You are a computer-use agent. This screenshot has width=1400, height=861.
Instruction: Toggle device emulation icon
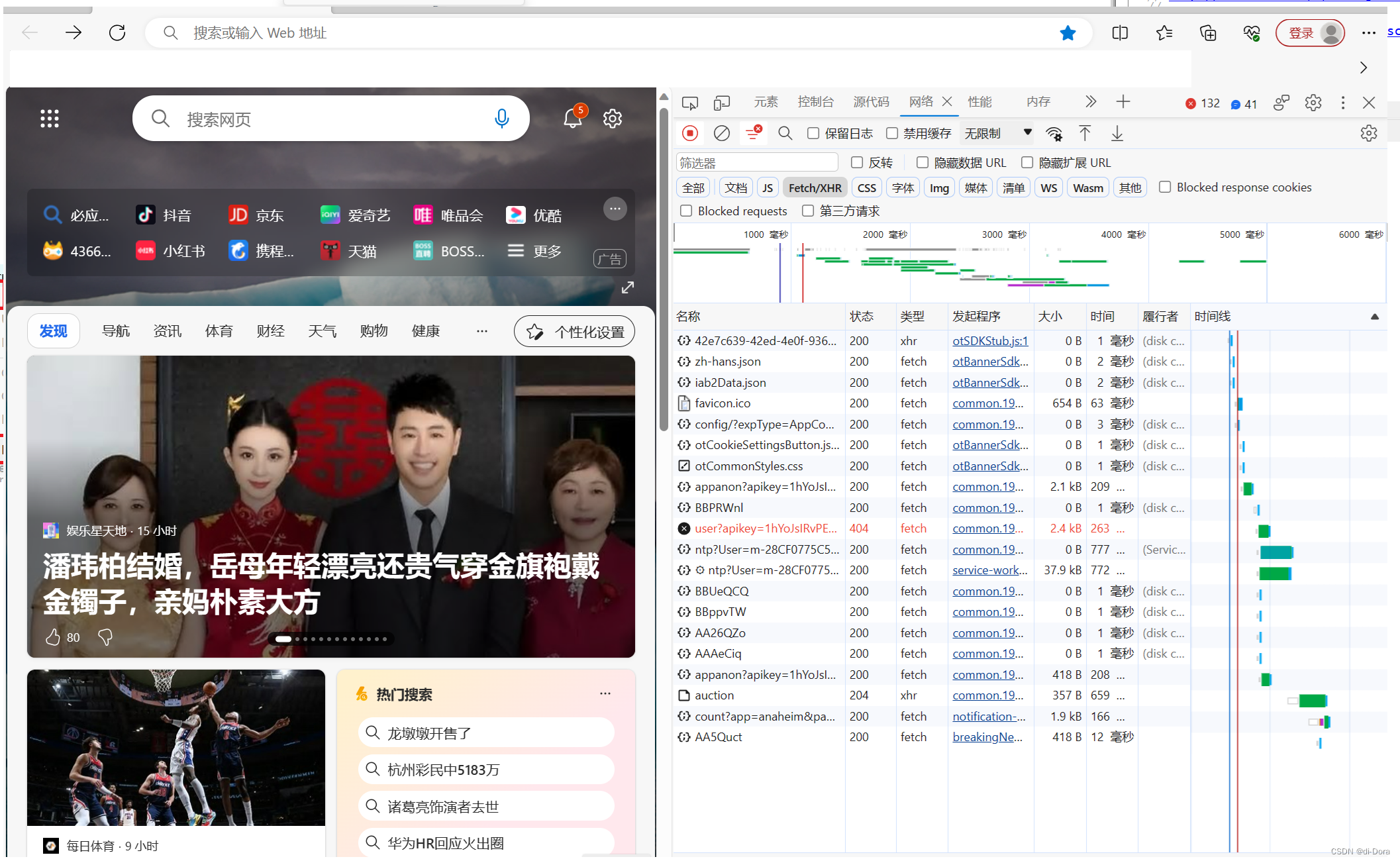tap(722, 103)
